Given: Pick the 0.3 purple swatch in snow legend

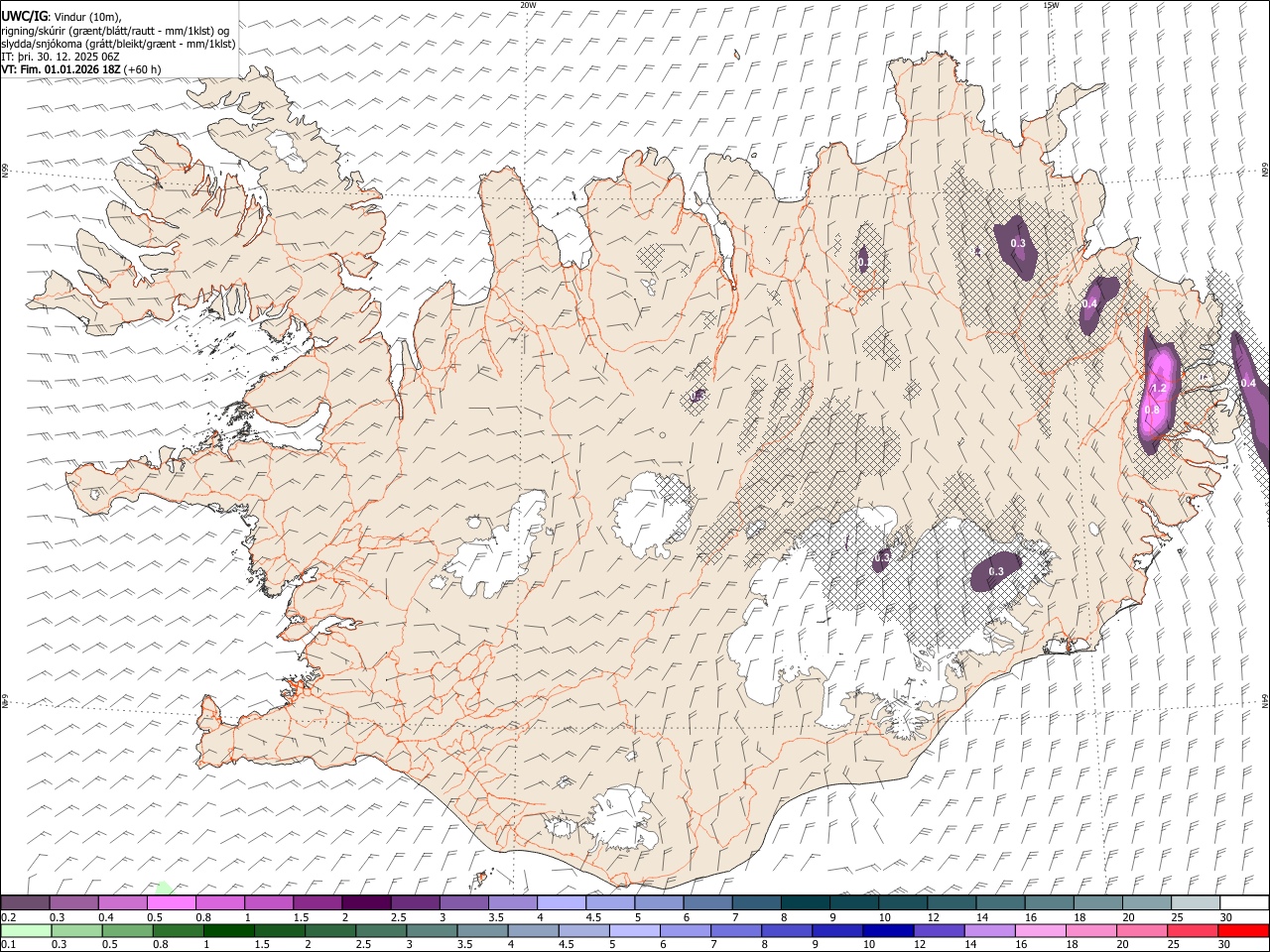Looking at the screenshot, I should point(73,902).
